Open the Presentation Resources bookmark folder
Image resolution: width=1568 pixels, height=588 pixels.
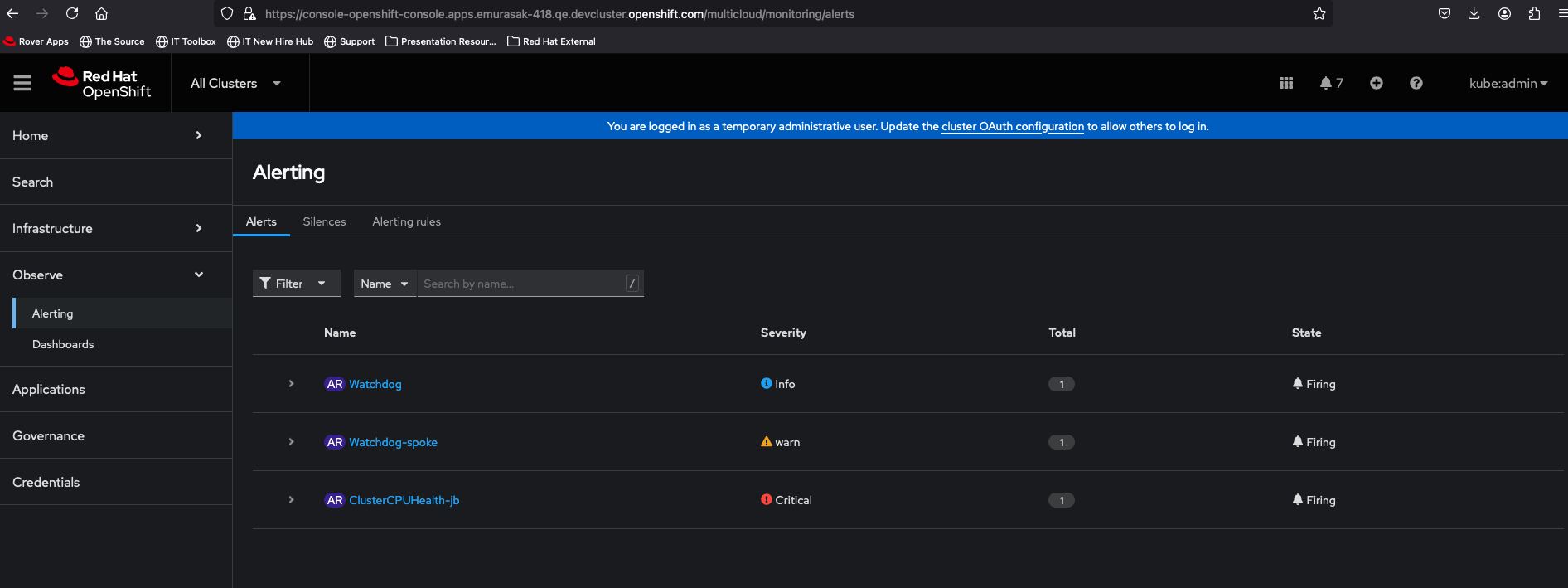tap(441, 41)
